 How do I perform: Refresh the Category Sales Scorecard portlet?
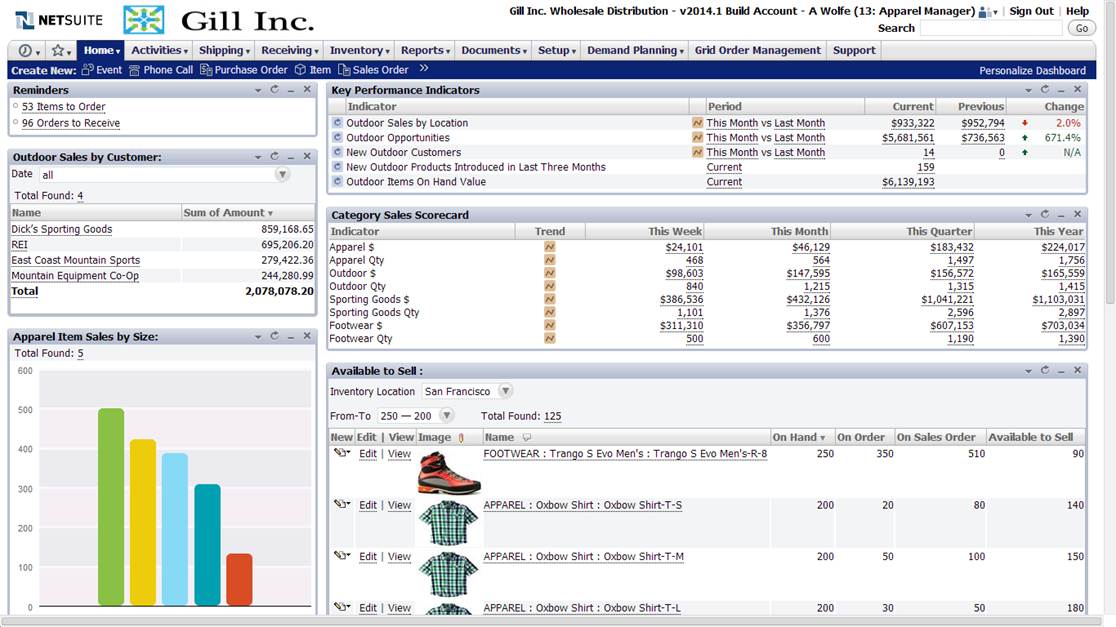coord(1045,214)
